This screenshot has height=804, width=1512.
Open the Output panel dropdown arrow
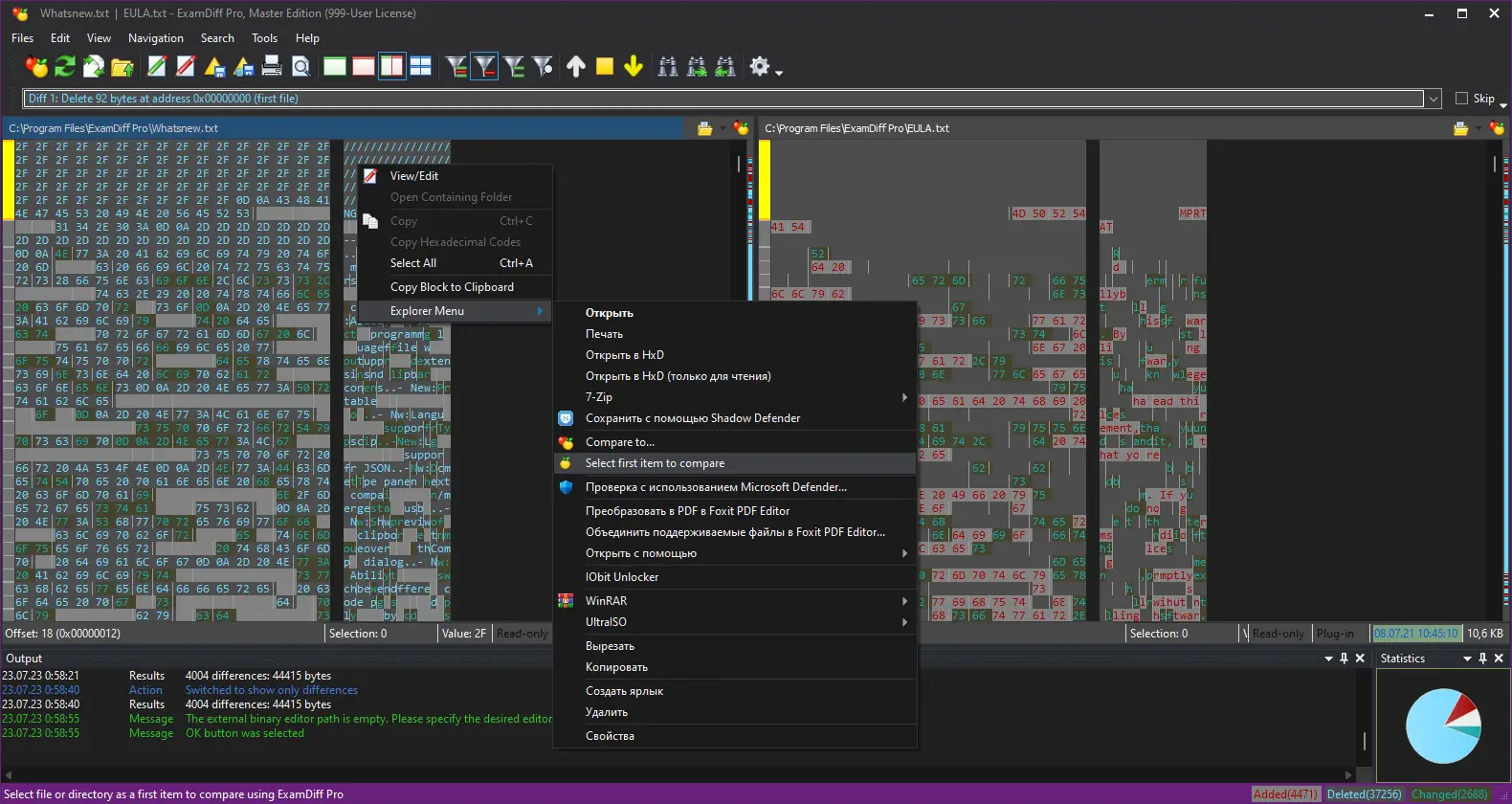1328,659
